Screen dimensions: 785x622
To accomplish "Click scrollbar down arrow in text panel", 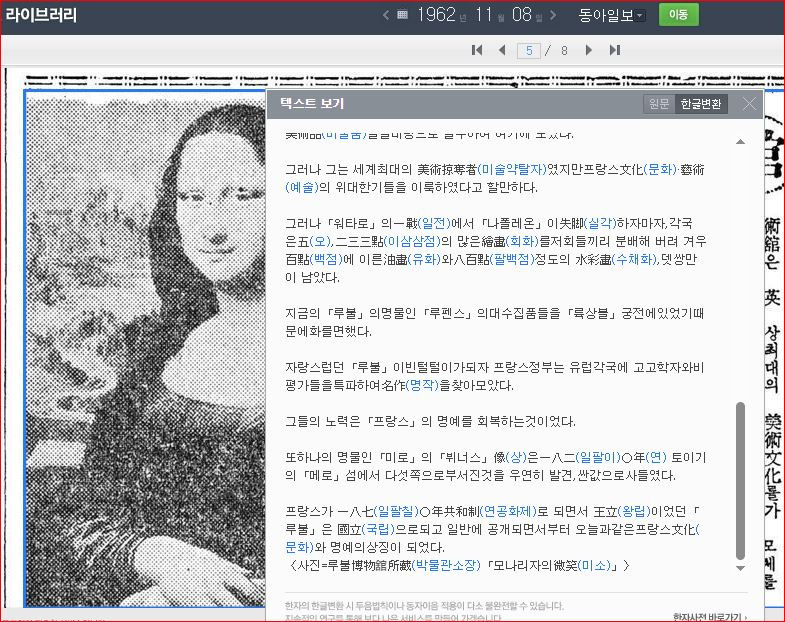I will pos(740,568).
